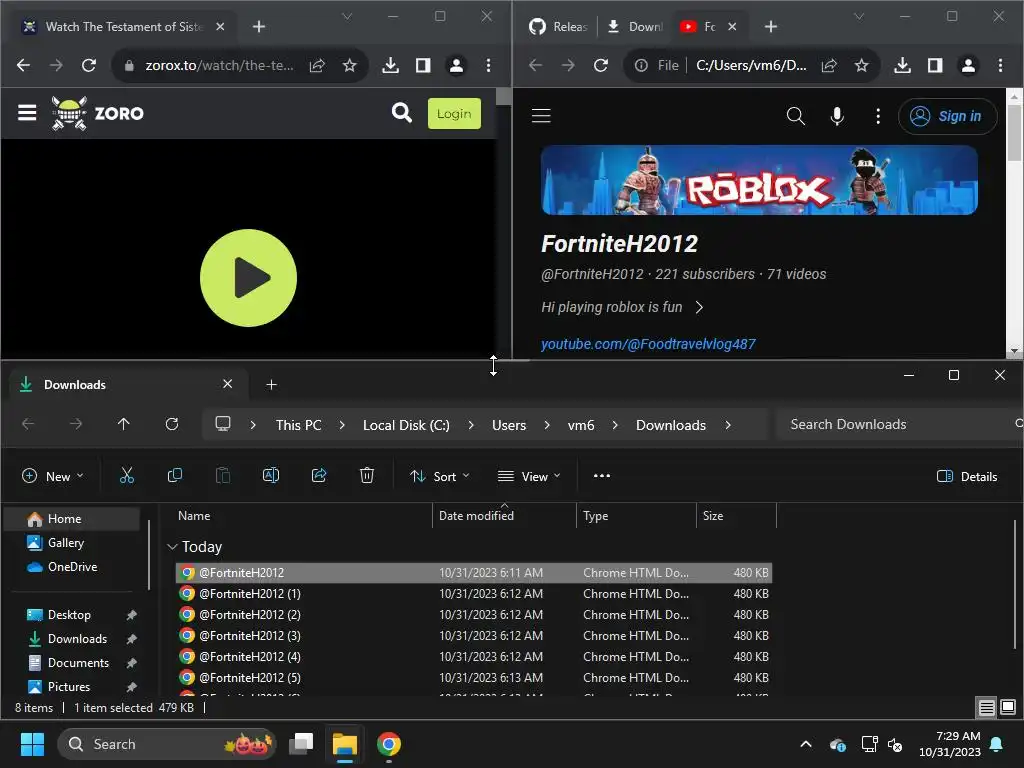Click the Login button on Zoro

pyautogui.click(x=454, y=114)
